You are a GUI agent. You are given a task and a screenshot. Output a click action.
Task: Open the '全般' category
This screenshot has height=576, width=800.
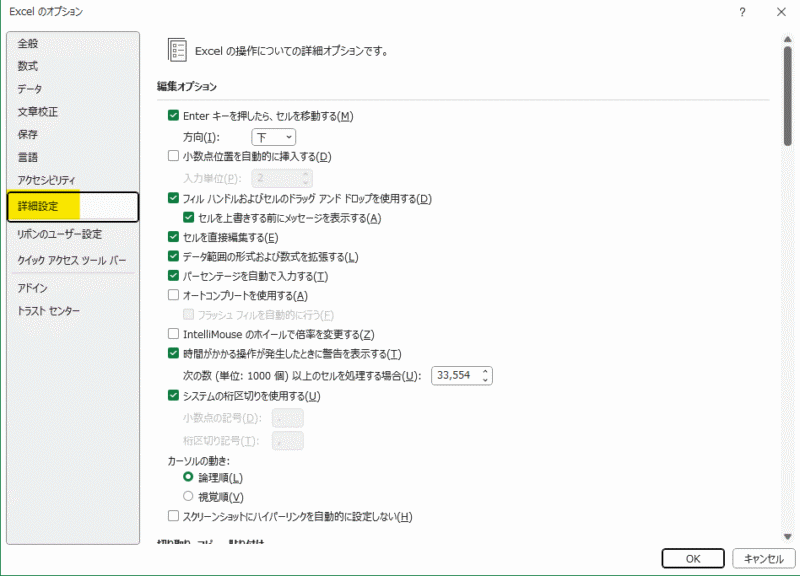pyautogui.click(x=73, y=43)
